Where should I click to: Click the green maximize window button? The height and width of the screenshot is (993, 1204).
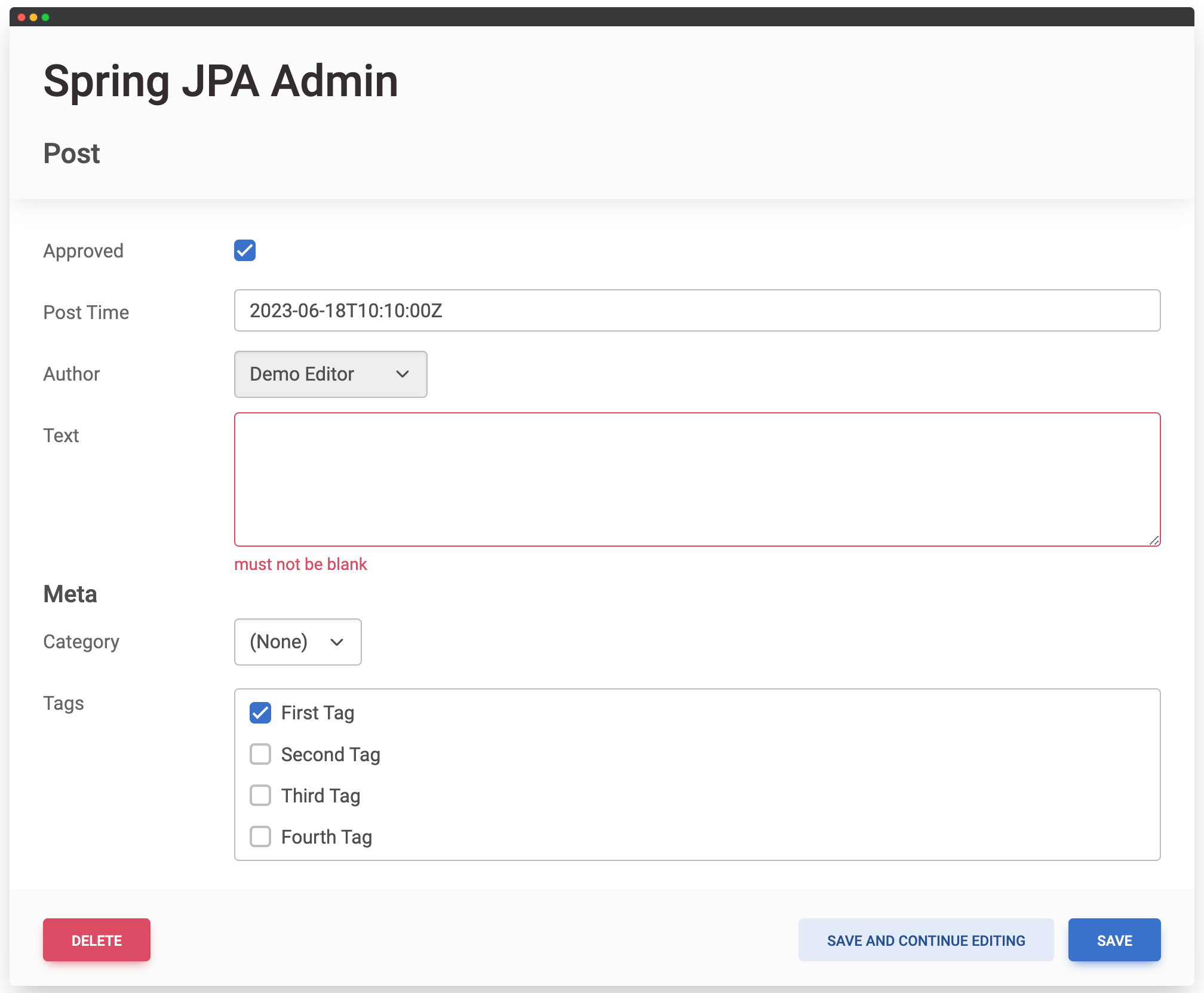[45, 17]
